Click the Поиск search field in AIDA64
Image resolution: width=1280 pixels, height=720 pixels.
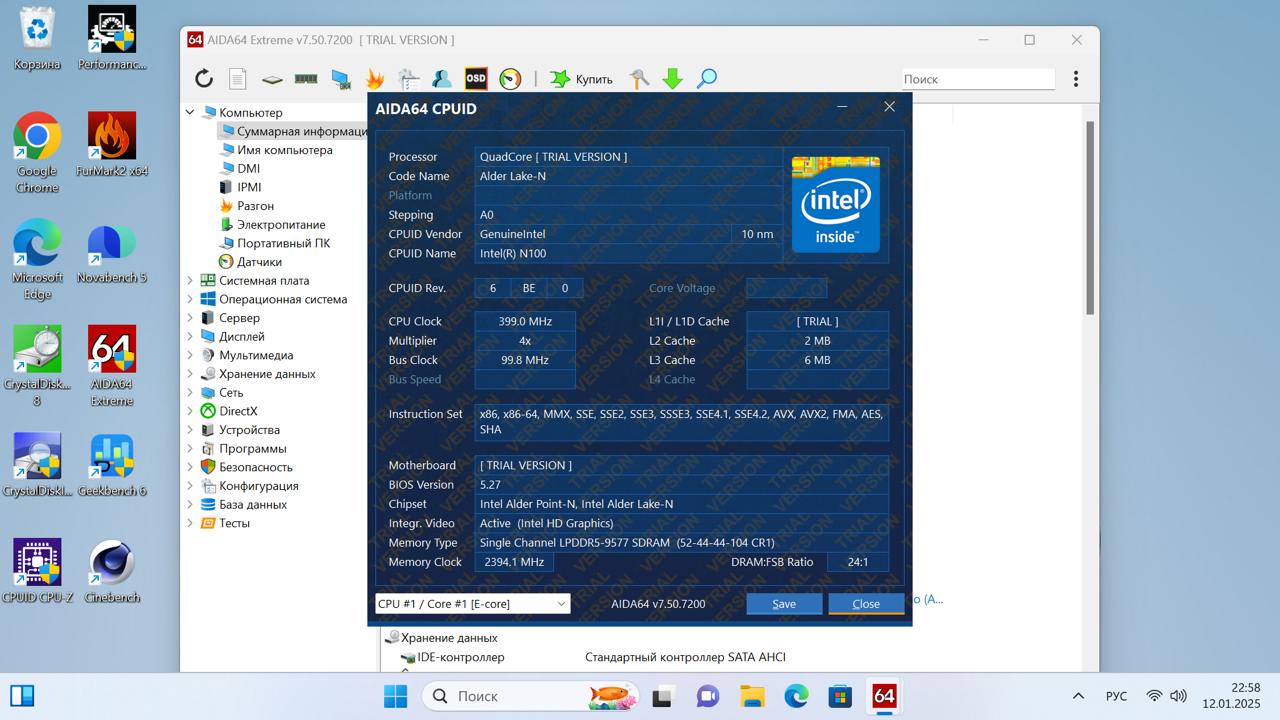978,79
